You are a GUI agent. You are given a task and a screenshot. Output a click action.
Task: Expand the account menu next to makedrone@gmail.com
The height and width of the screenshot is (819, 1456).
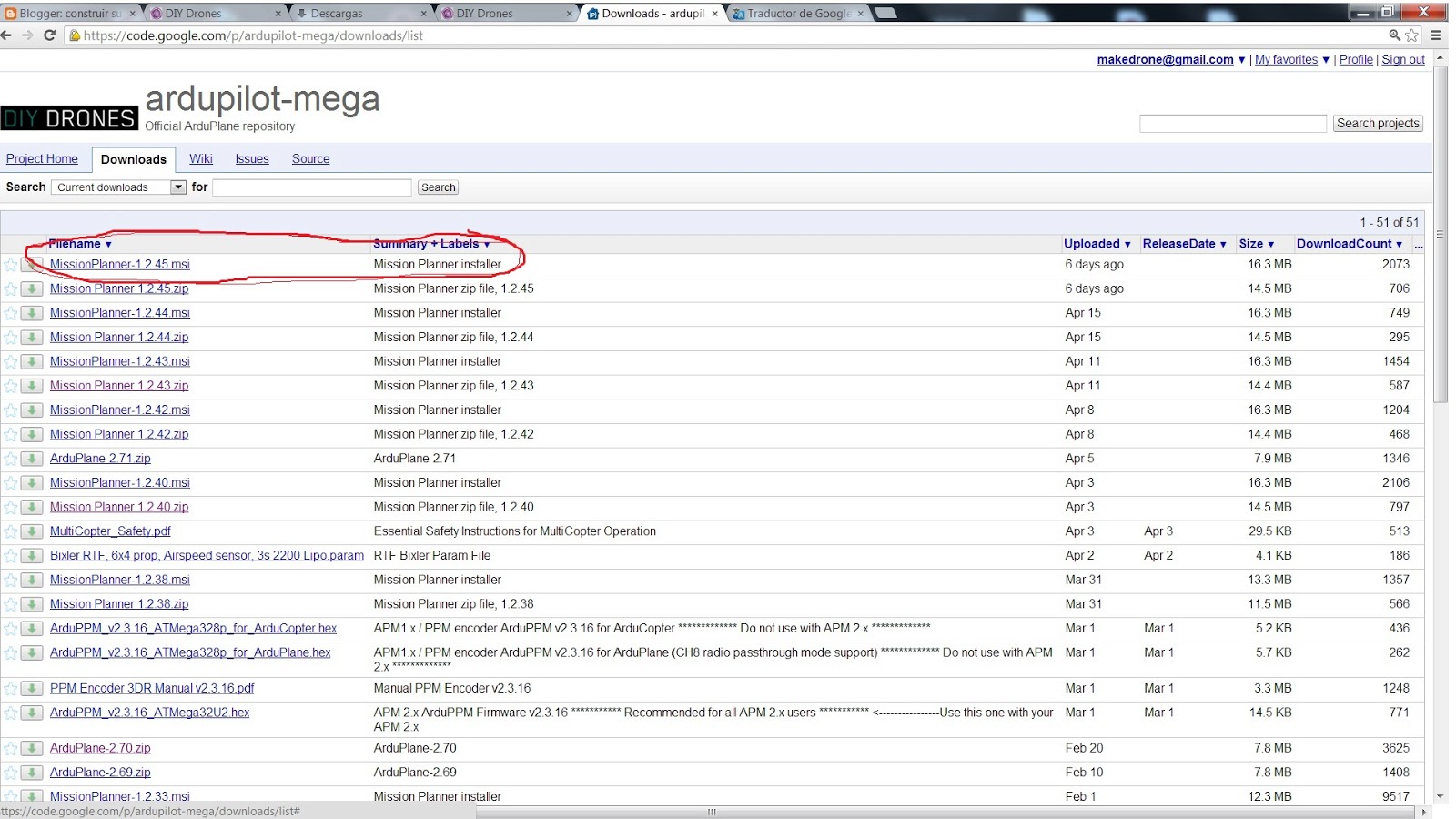click(1241, 60)
